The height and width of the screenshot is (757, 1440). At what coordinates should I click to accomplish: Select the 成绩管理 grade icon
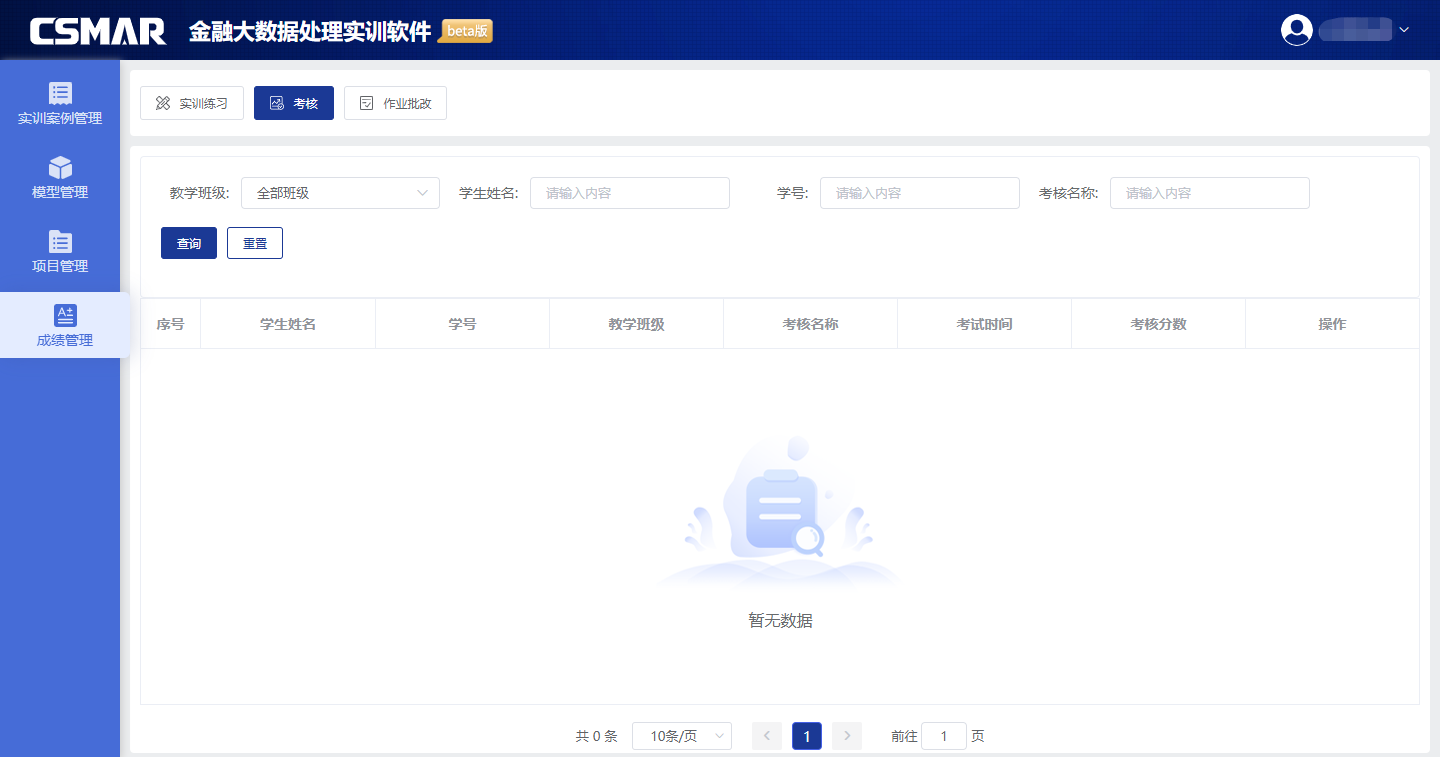pos(65,316)
